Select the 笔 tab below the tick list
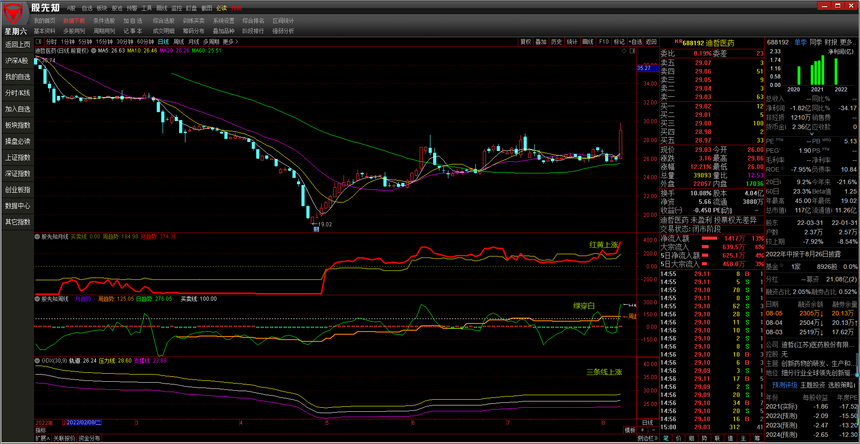The image size is (860, 444). 665,439
